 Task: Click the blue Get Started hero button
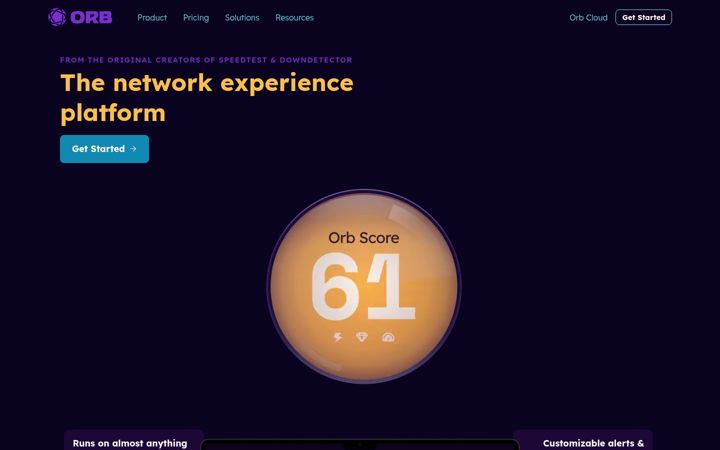[104, 149]
